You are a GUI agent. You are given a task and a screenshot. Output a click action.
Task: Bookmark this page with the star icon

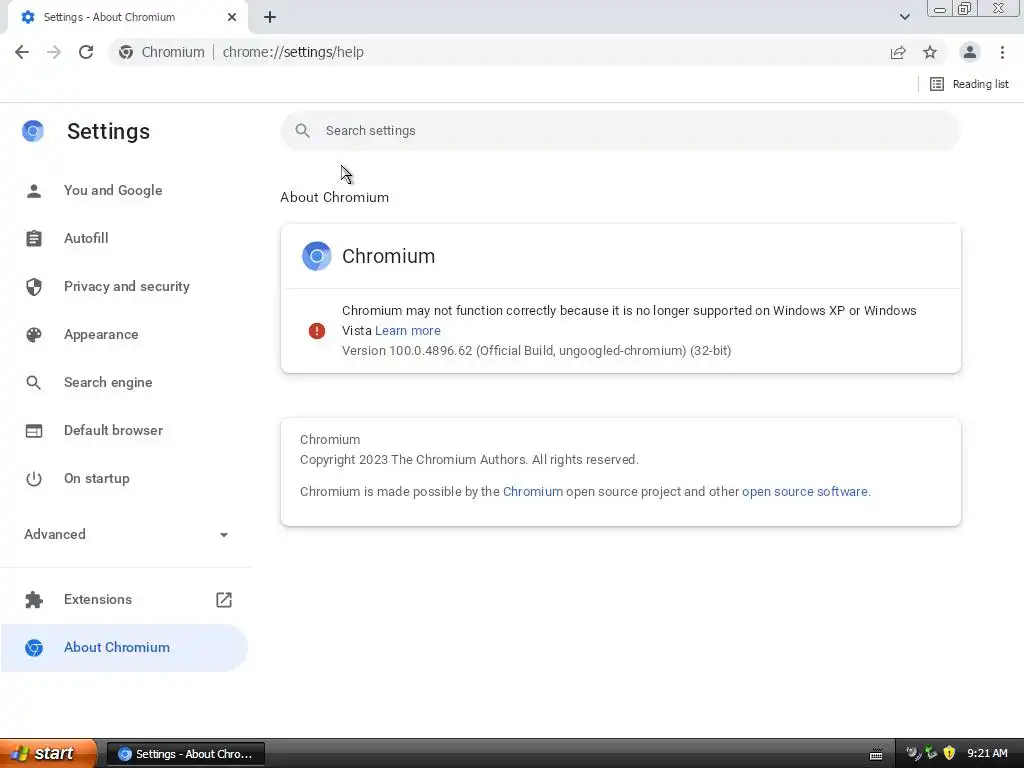930,52
